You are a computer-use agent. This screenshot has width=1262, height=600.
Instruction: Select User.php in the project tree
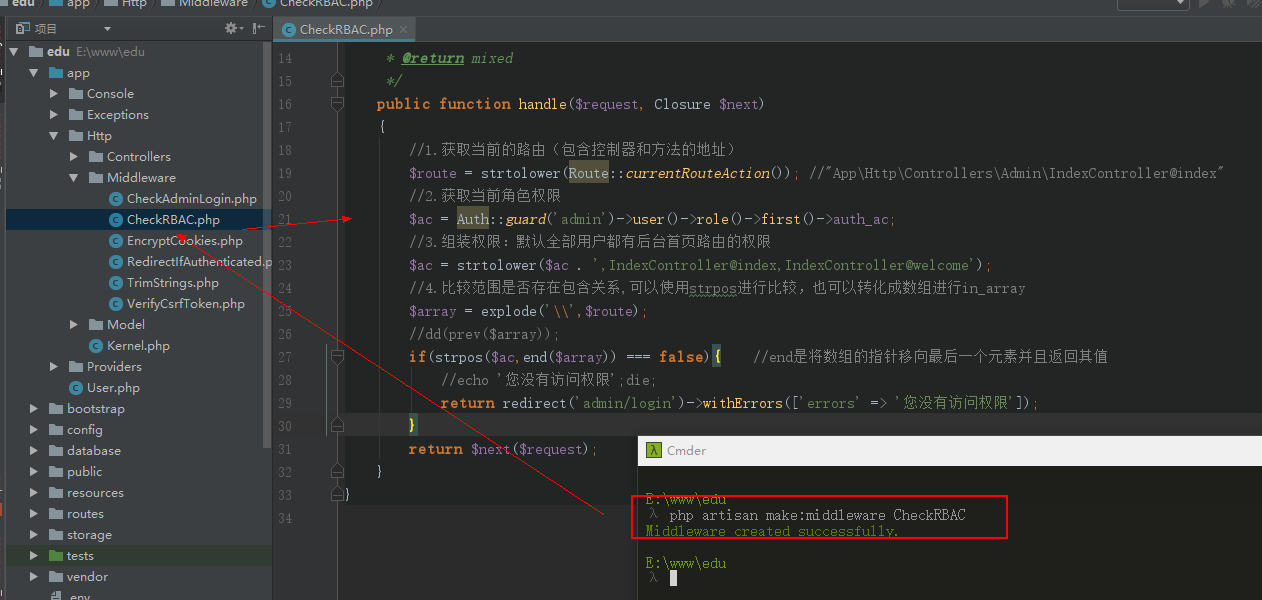113,388
